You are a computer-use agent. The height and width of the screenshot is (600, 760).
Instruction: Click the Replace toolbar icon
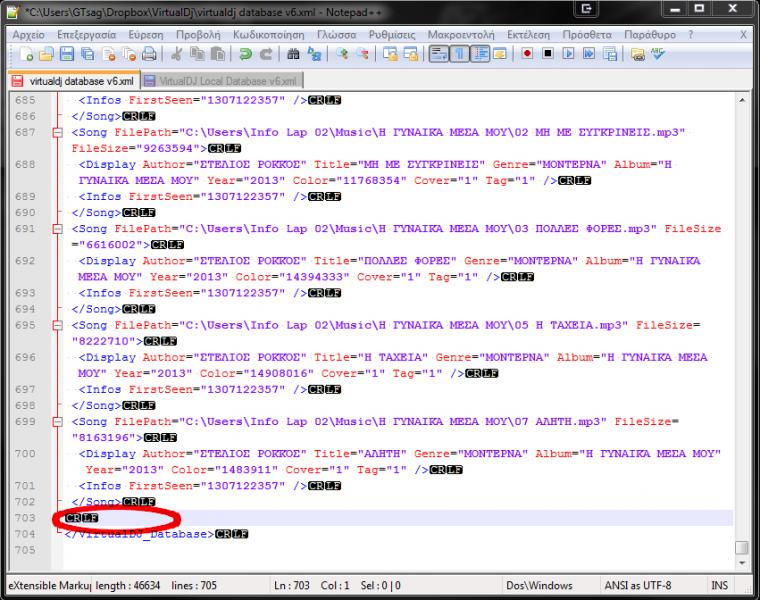314,54
